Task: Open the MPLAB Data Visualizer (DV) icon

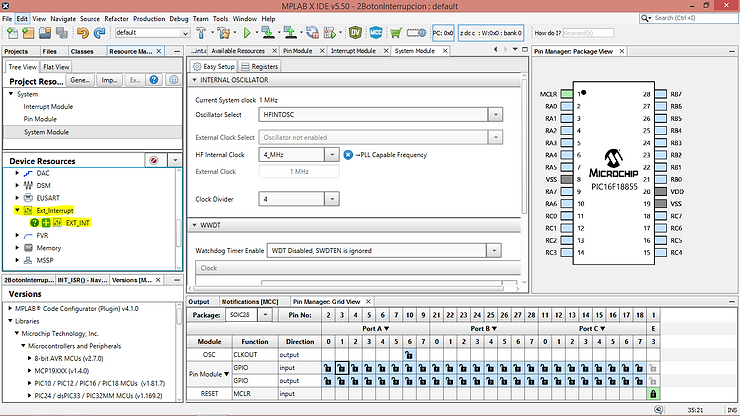Action: pyautogui.click(x=355, y=33)
